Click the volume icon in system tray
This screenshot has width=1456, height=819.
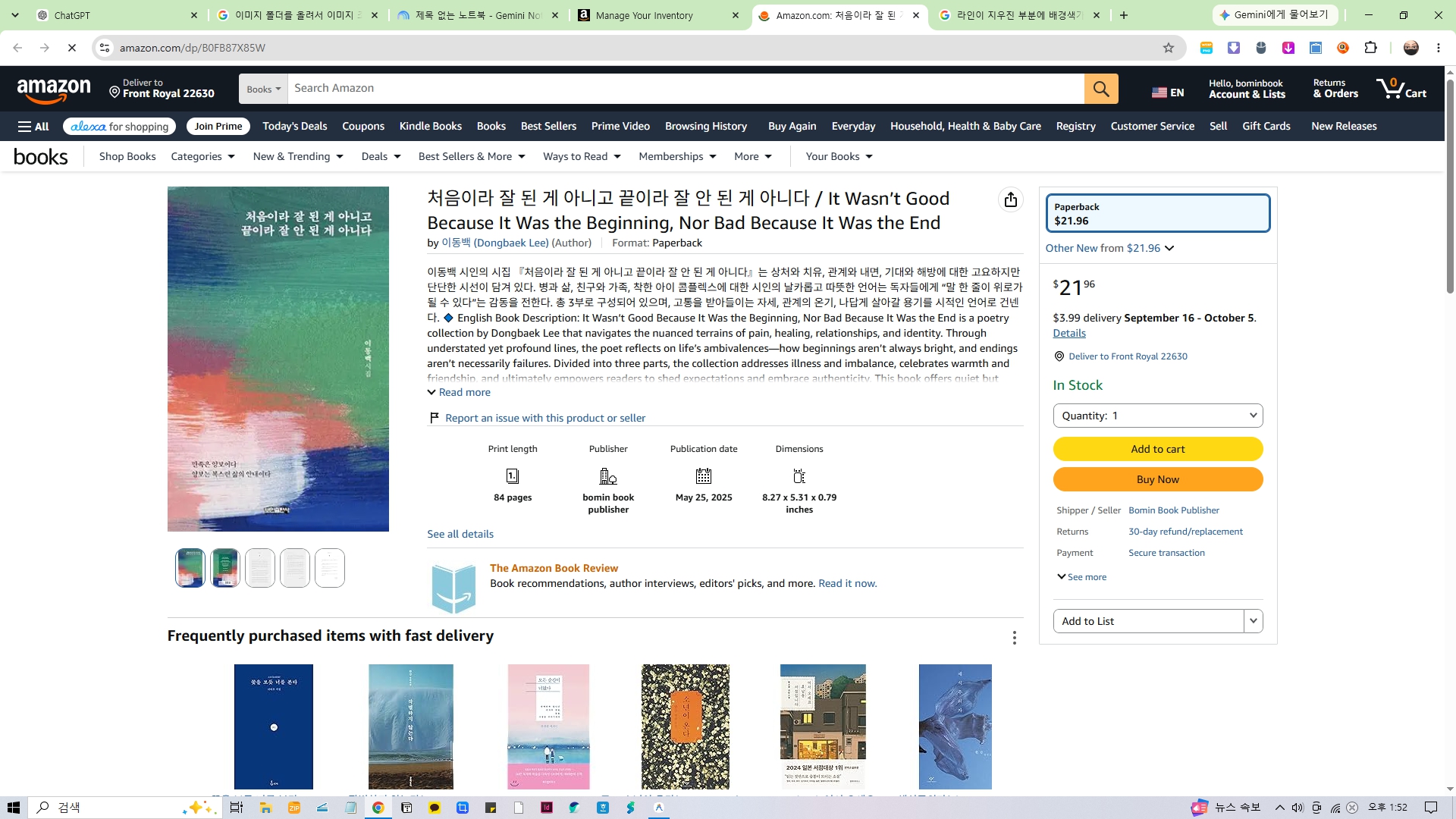coord(1298,808)
